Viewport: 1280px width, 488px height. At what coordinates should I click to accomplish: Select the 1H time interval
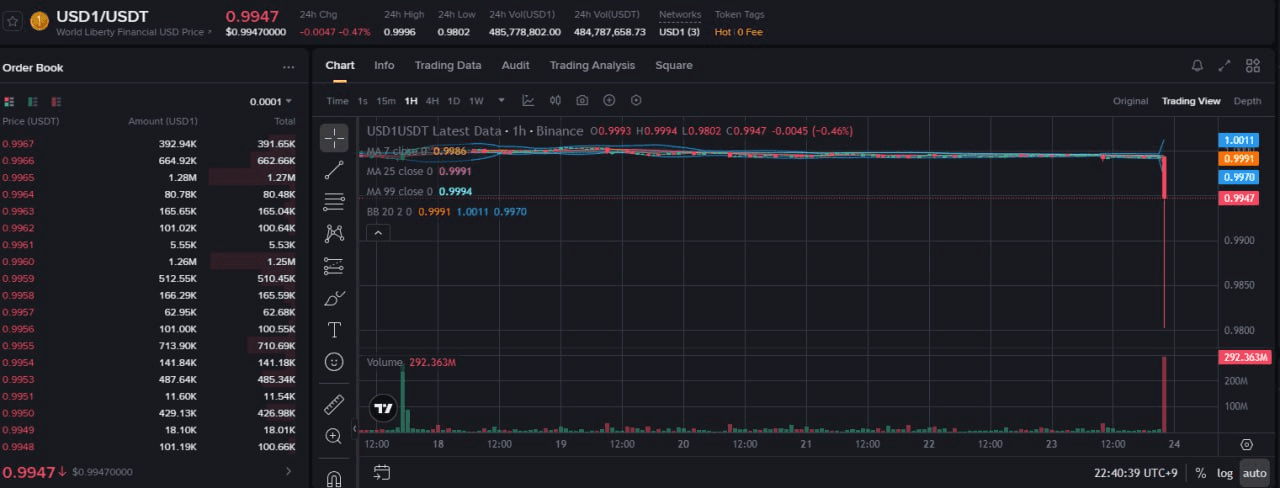(x=411, y=101)
